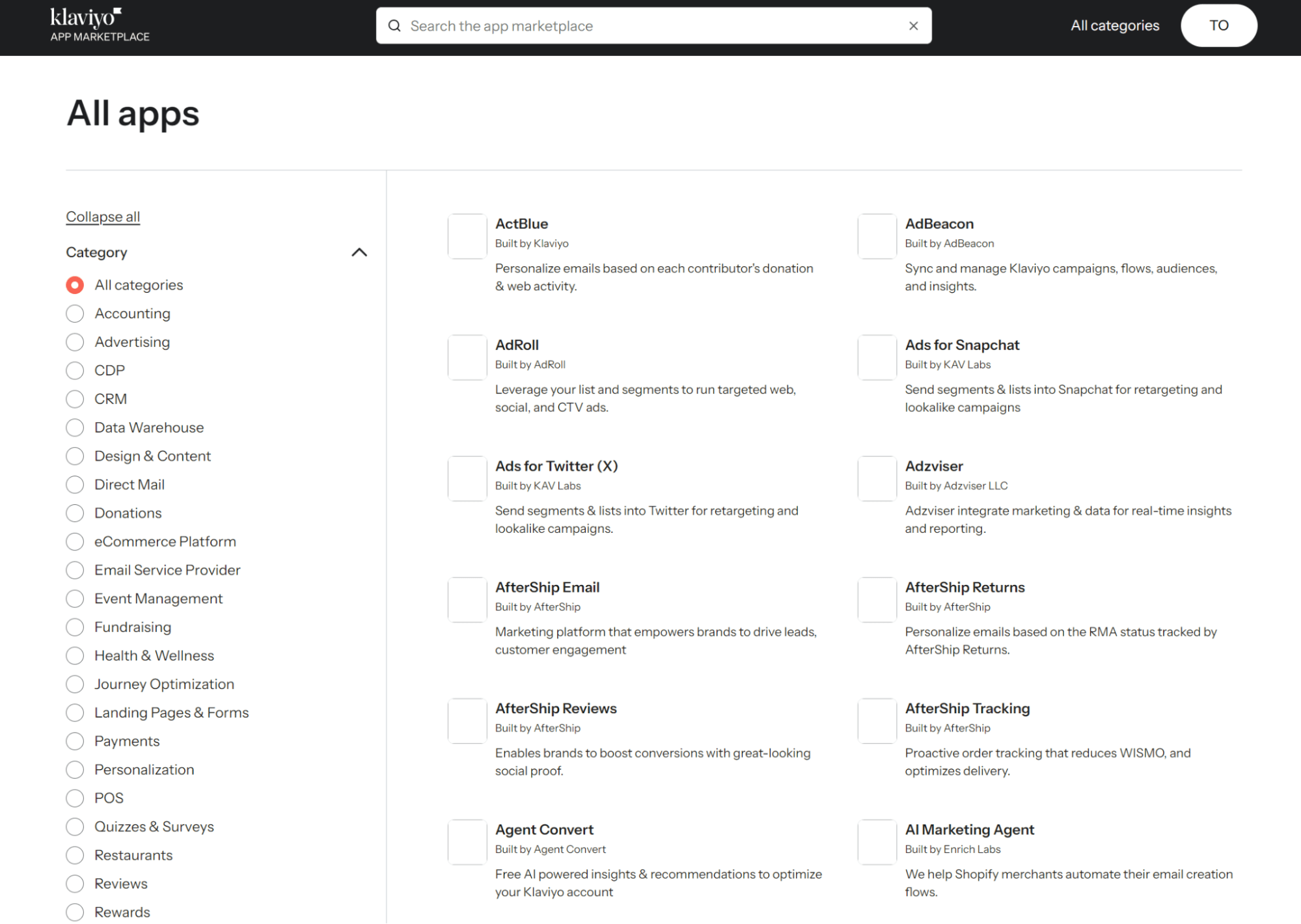Click the 'All apps' page heading
The width and height of the screenshot is (1301, 924).
pyautogui.click(x=133, y=113)
